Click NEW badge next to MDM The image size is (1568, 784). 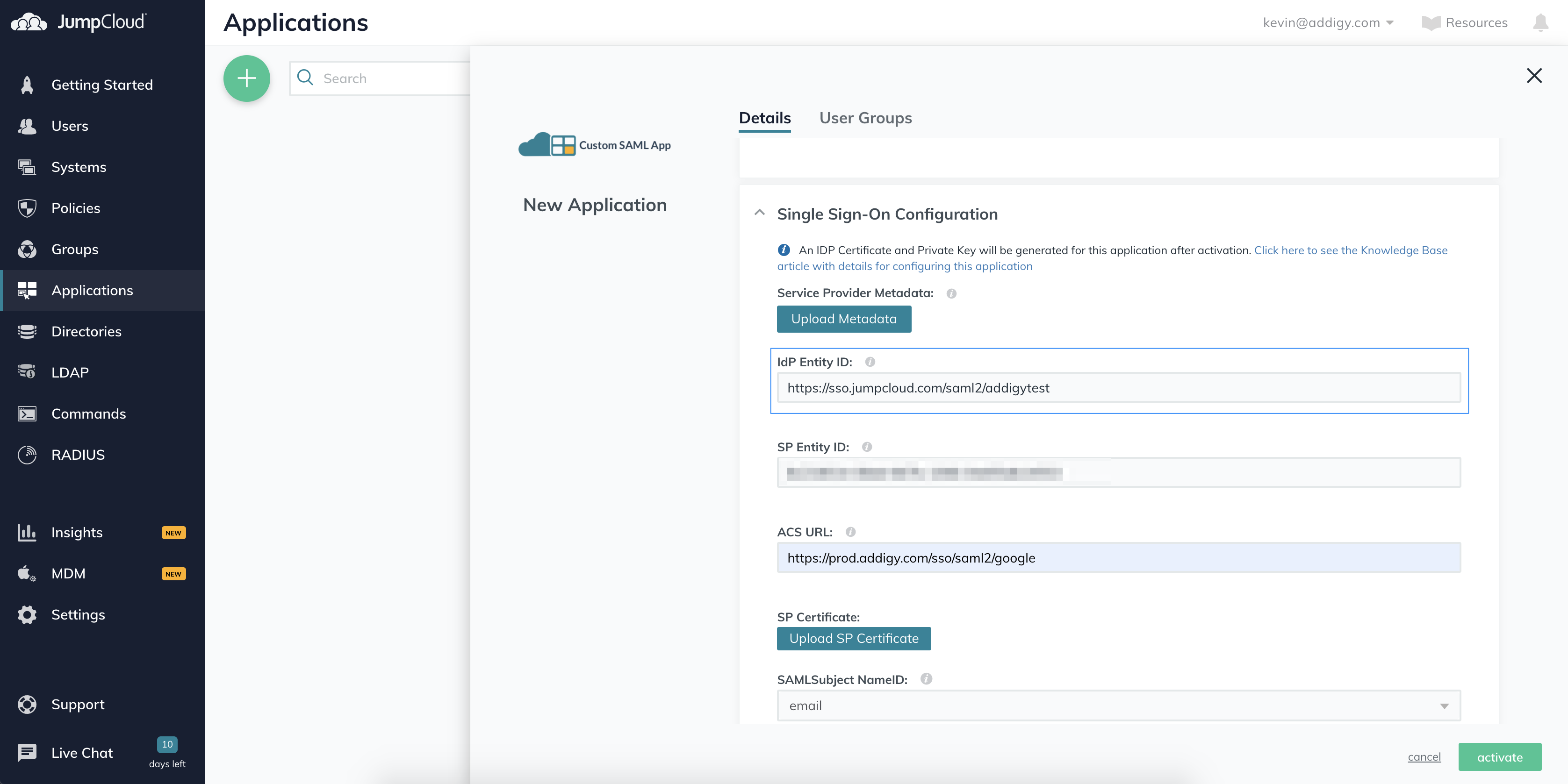click(173, 574)
